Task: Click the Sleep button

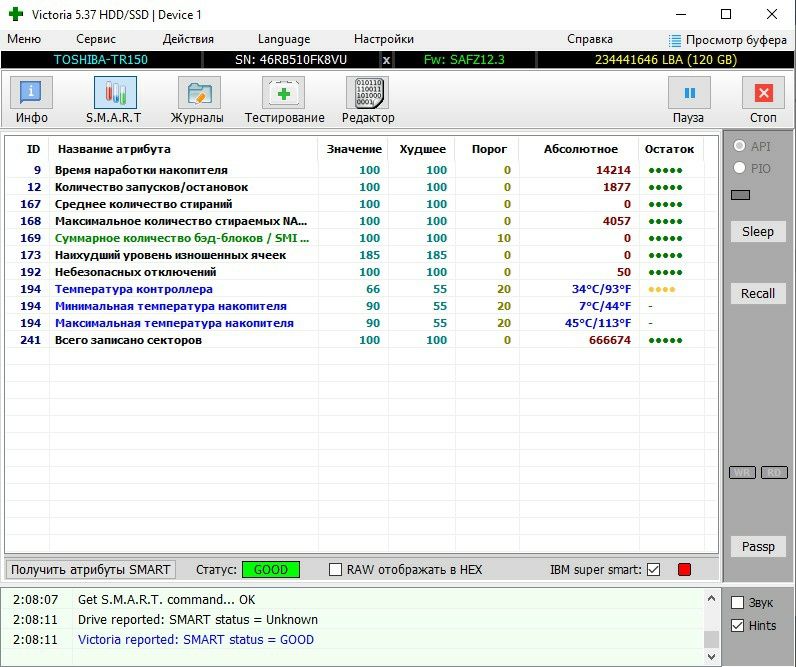Action: click(758, 231)
